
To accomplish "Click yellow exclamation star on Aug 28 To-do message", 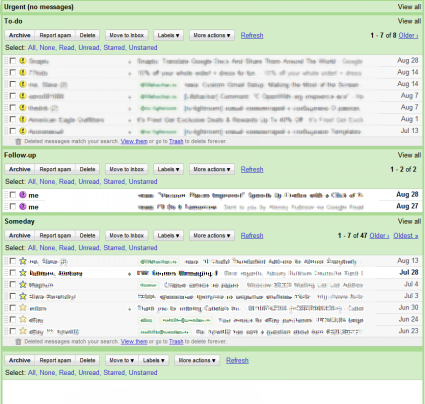I will pos(22,61).
